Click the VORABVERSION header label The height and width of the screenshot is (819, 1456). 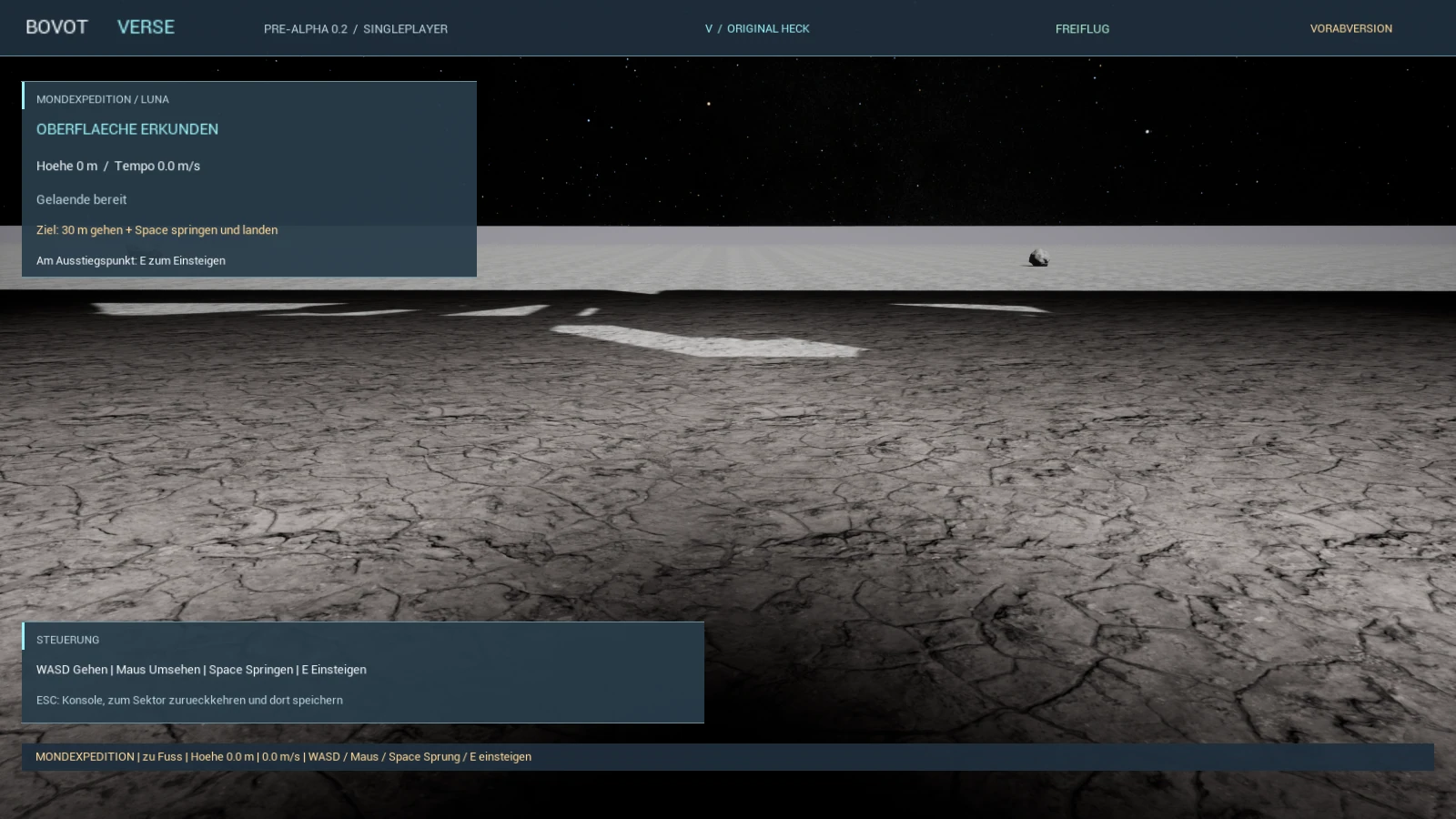point(1351,29)
